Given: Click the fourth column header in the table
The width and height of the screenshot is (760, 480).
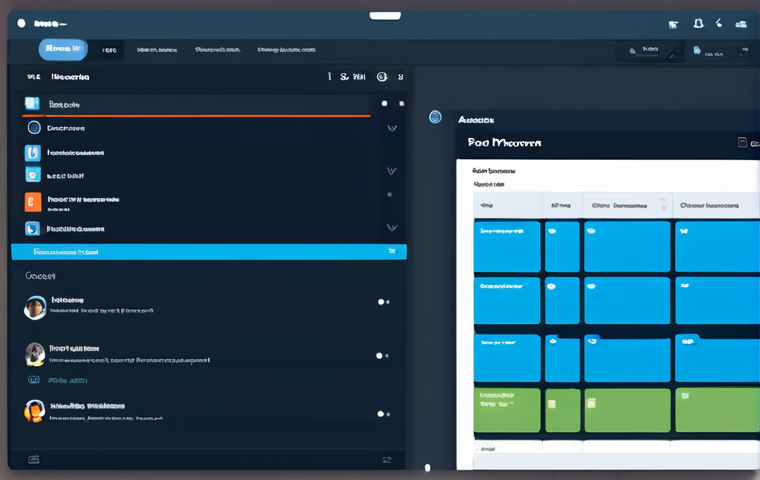Looking at the screenshot, I should point(716,205).
